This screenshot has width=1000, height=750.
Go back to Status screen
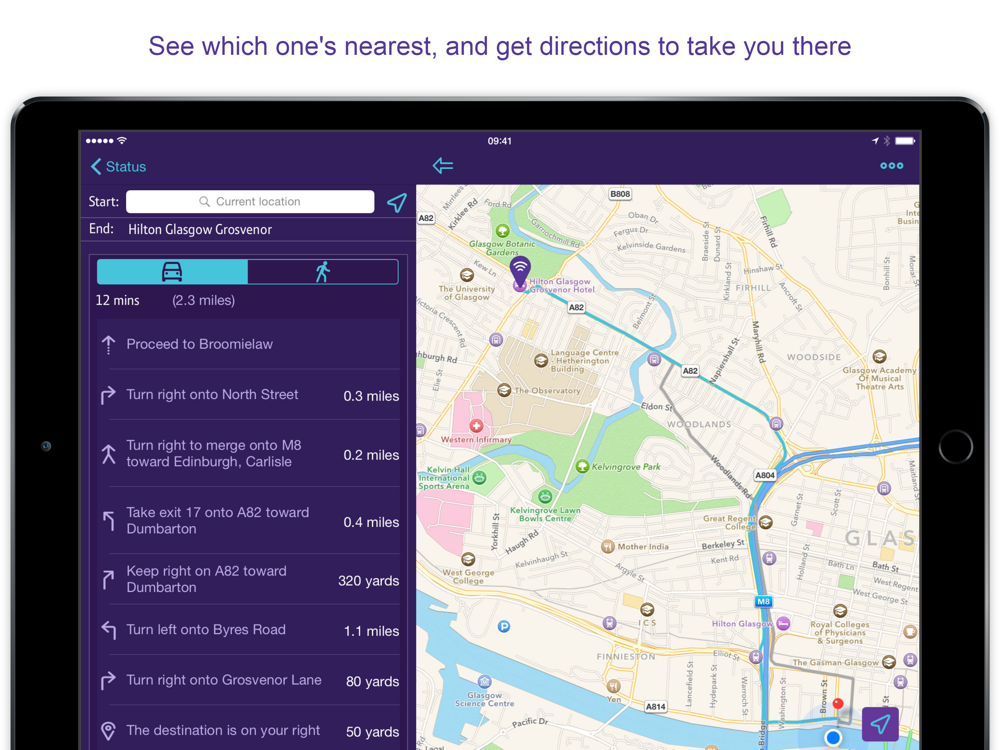[x=119, y=166]
